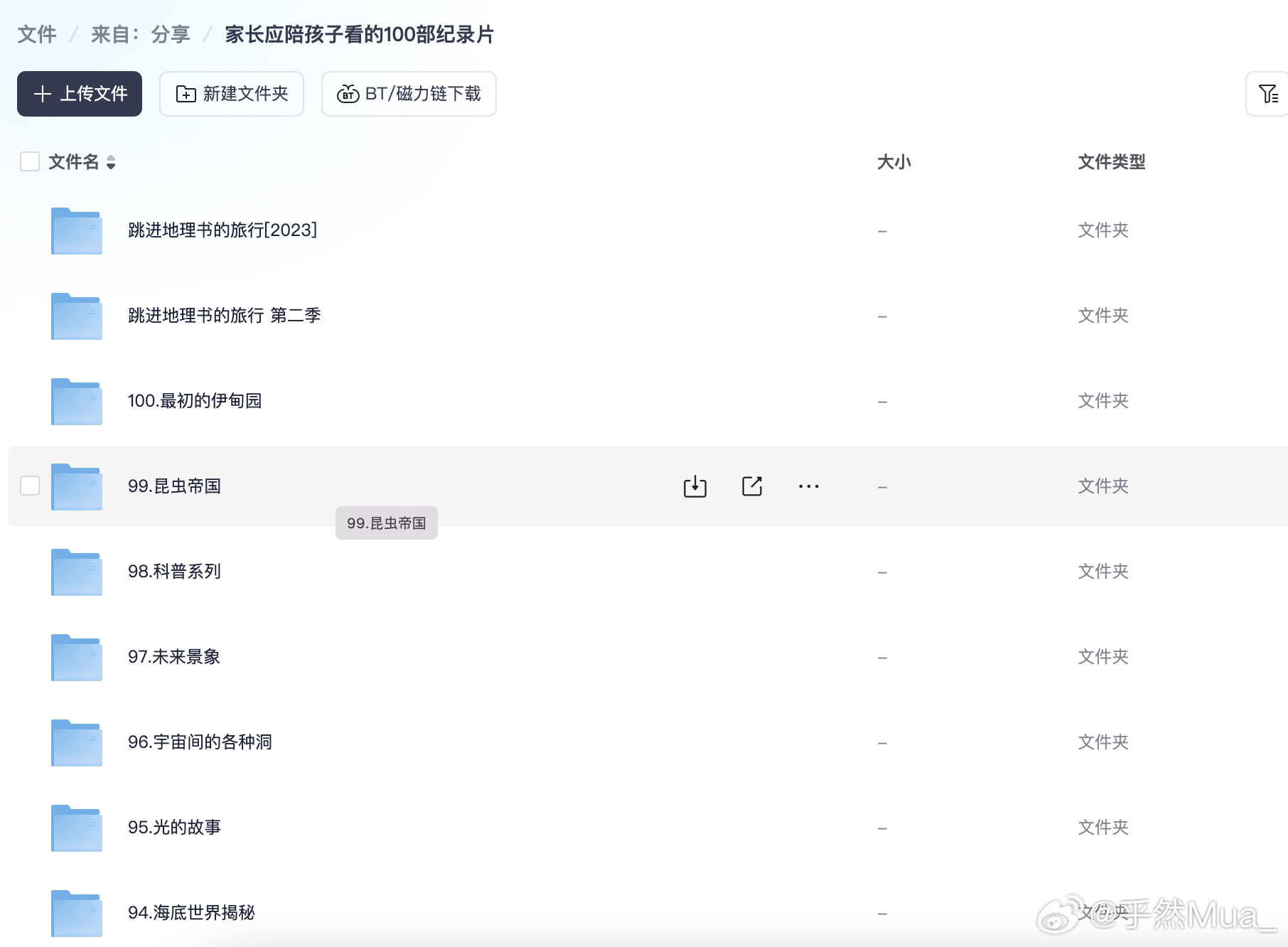Viewport: 1288px width, 947px height.
Task: Select the name 97.未来景象
Action: [174, 657]
